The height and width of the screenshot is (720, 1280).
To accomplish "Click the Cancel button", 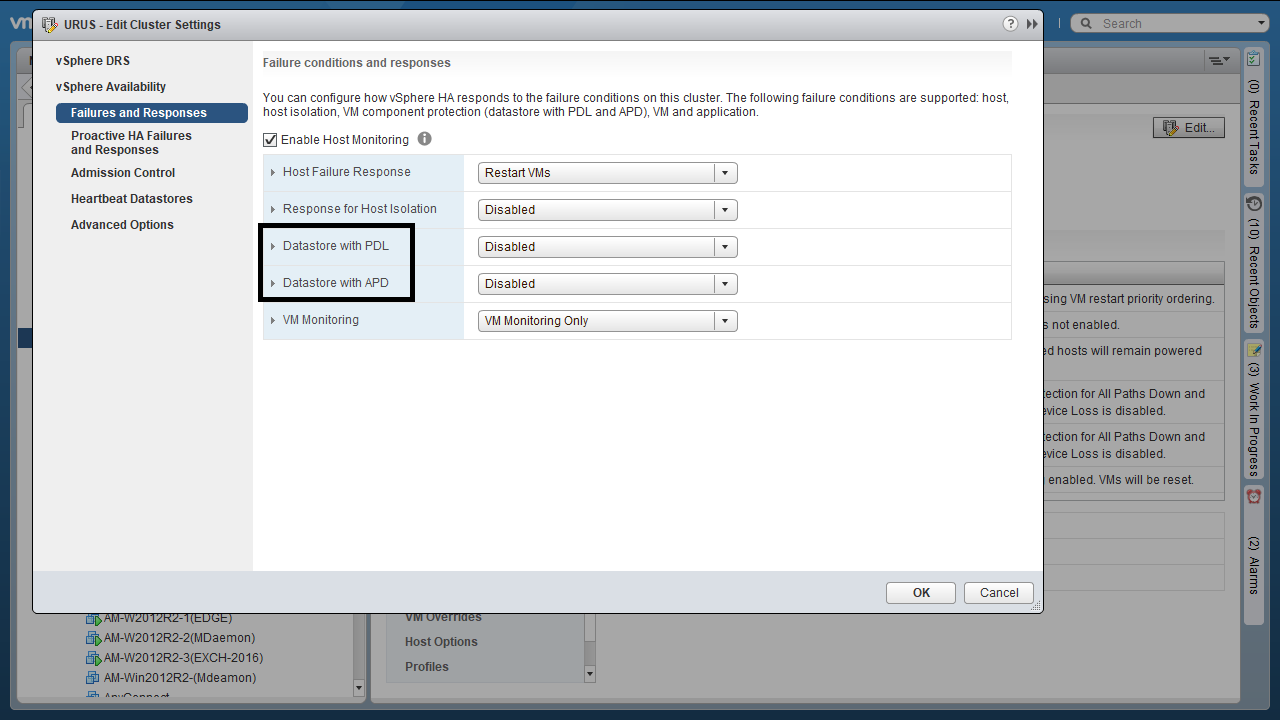I will tap(999, 593).
